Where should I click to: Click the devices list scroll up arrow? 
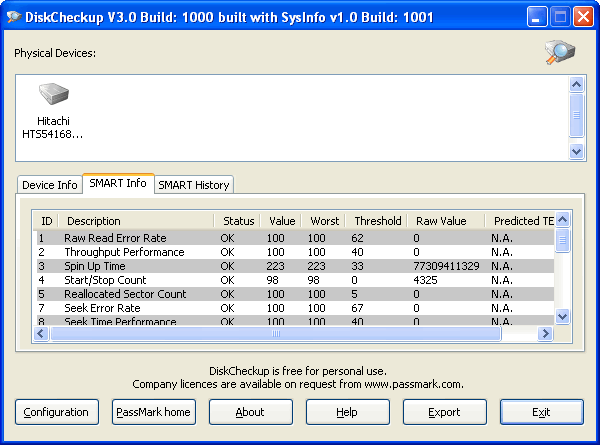pos(576,85)
